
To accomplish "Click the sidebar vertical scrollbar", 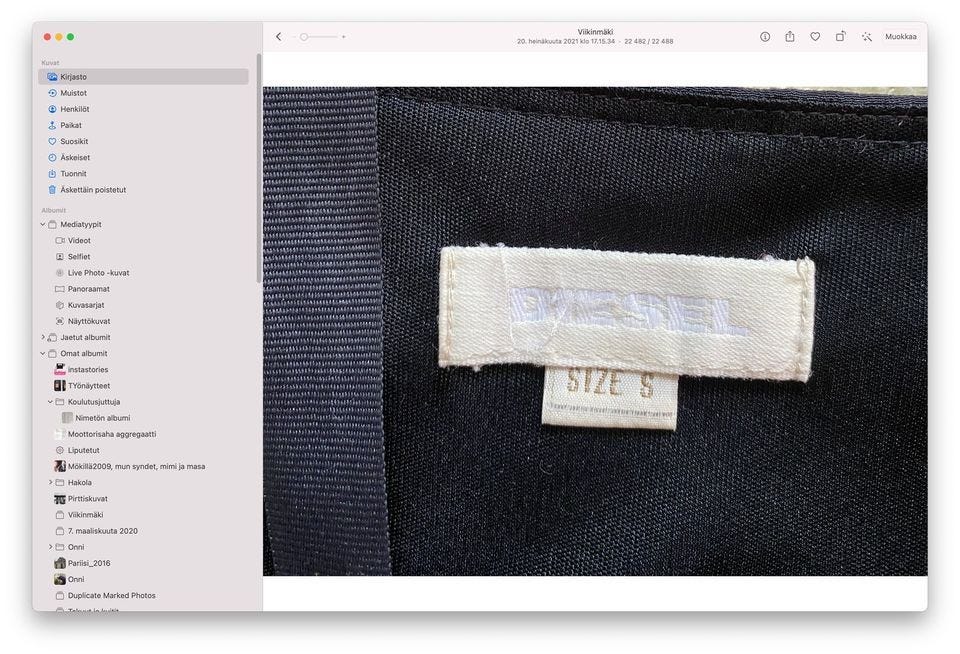I will click(259, 168).
